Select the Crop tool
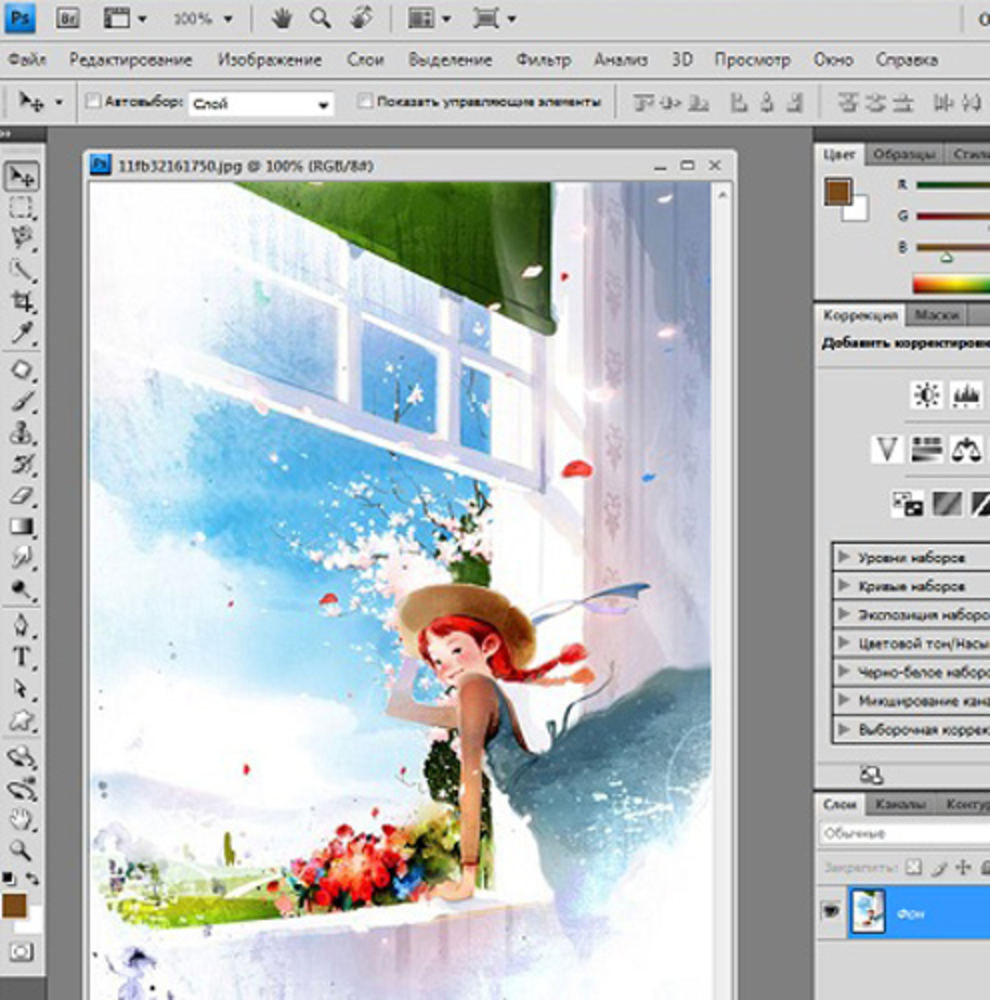The height and width of the screenshot is (1000, 990). [x=22, y=301]
